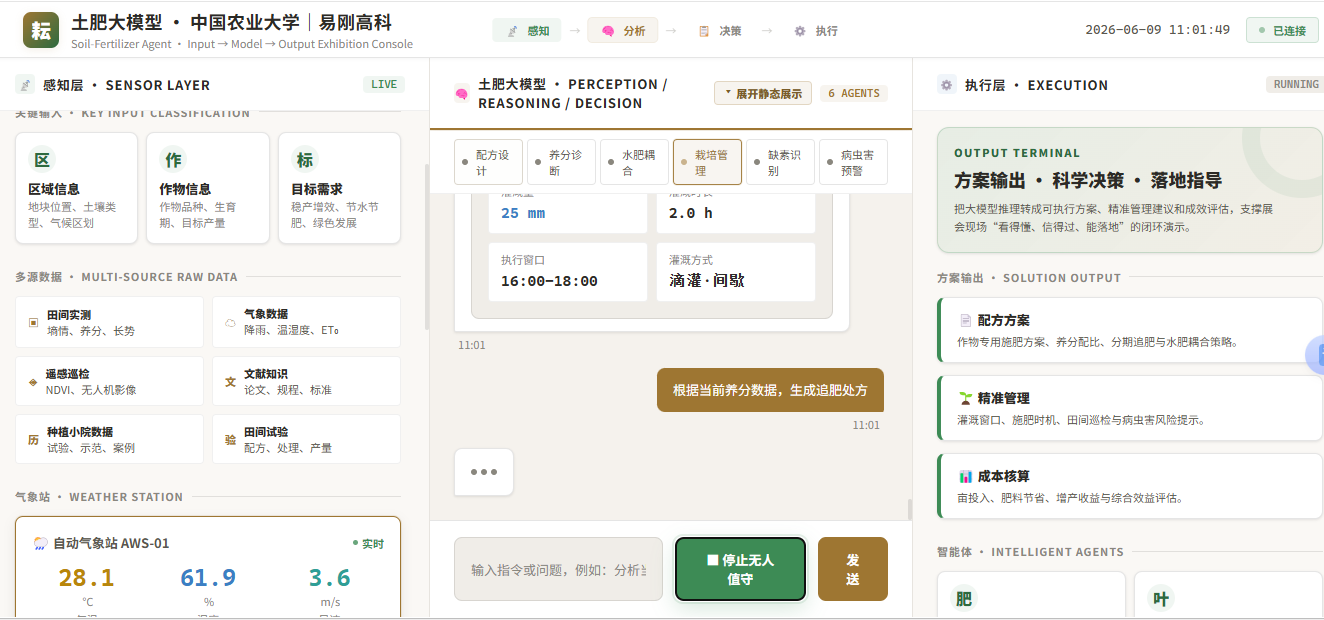This screenshot has height=620, width=1324.
Task: Click the blue floating widget at right edge
Action: [x=1316, y=354]
